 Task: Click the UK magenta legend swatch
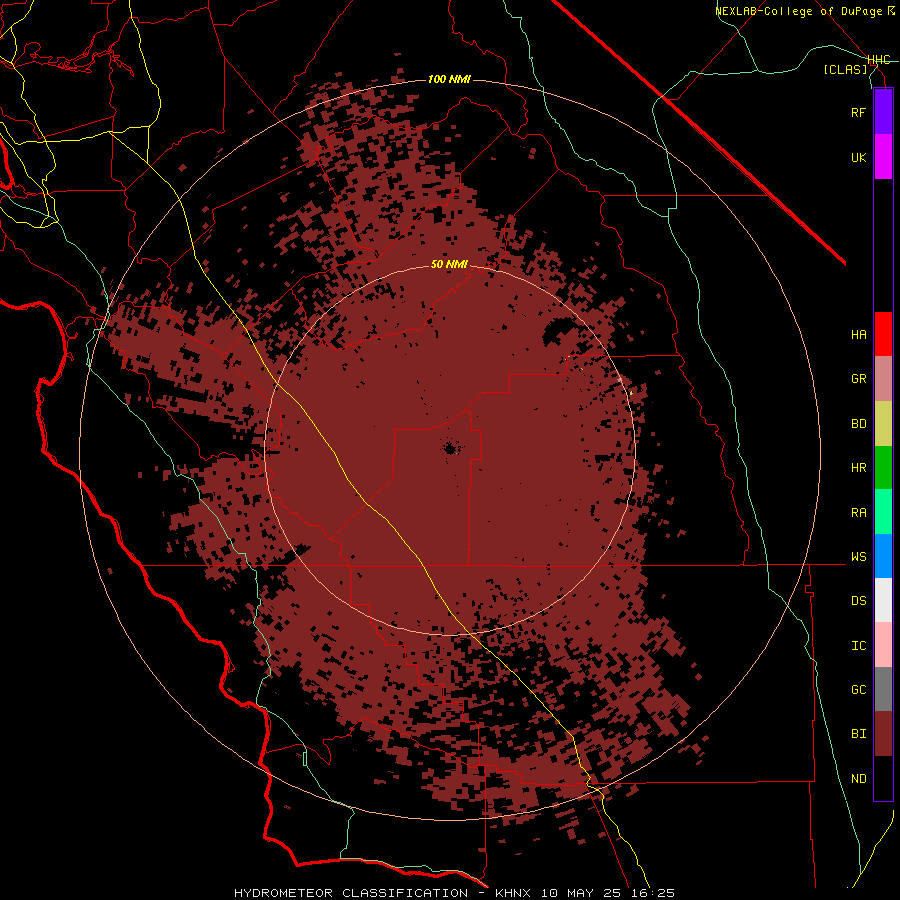pyautogui.click(x=883, y=157)
